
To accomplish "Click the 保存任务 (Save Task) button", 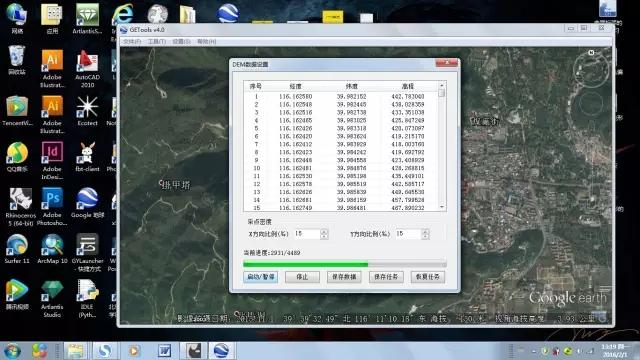I will [386, 277].
